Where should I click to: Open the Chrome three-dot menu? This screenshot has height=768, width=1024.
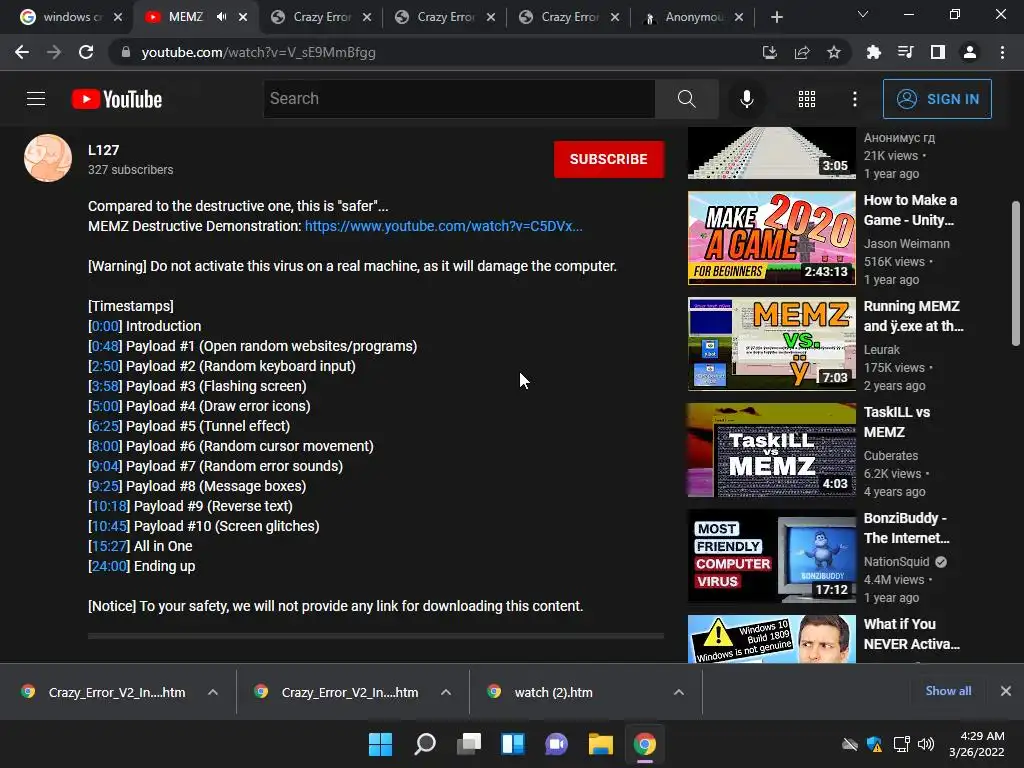click(1002, 52)
